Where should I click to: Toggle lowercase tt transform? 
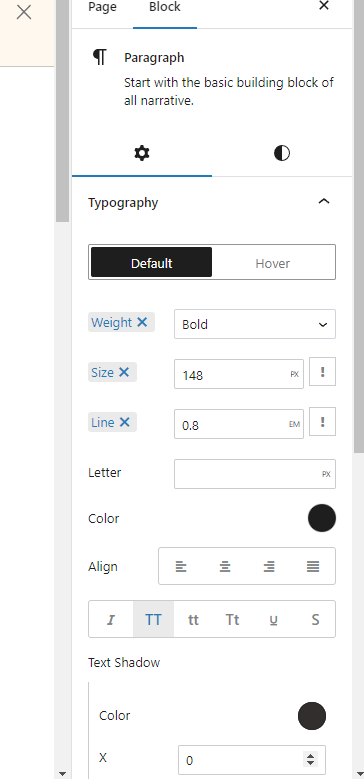(193, 620)
